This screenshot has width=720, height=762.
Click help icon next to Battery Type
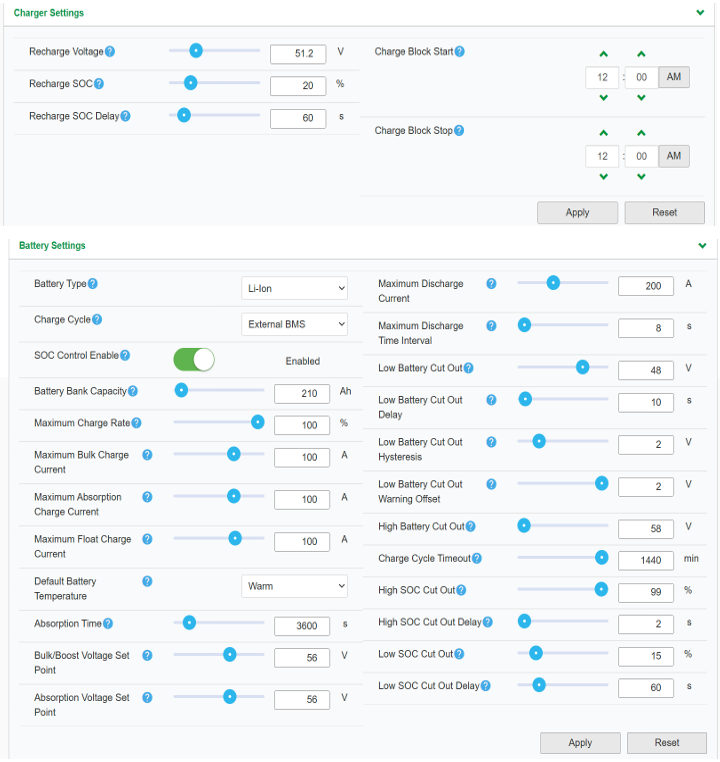point(93,284)
